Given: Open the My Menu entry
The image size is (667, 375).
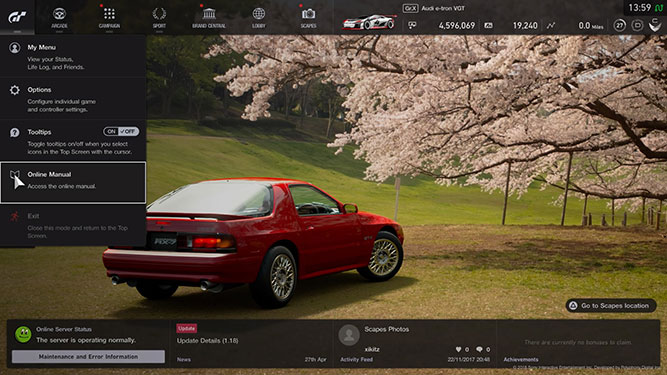Looking at the screenshot, I should 73,56.
